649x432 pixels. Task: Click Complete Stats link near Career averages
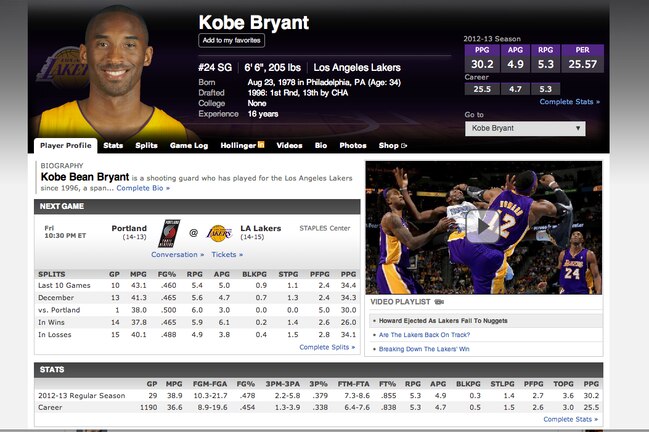(x=570, y=102)
